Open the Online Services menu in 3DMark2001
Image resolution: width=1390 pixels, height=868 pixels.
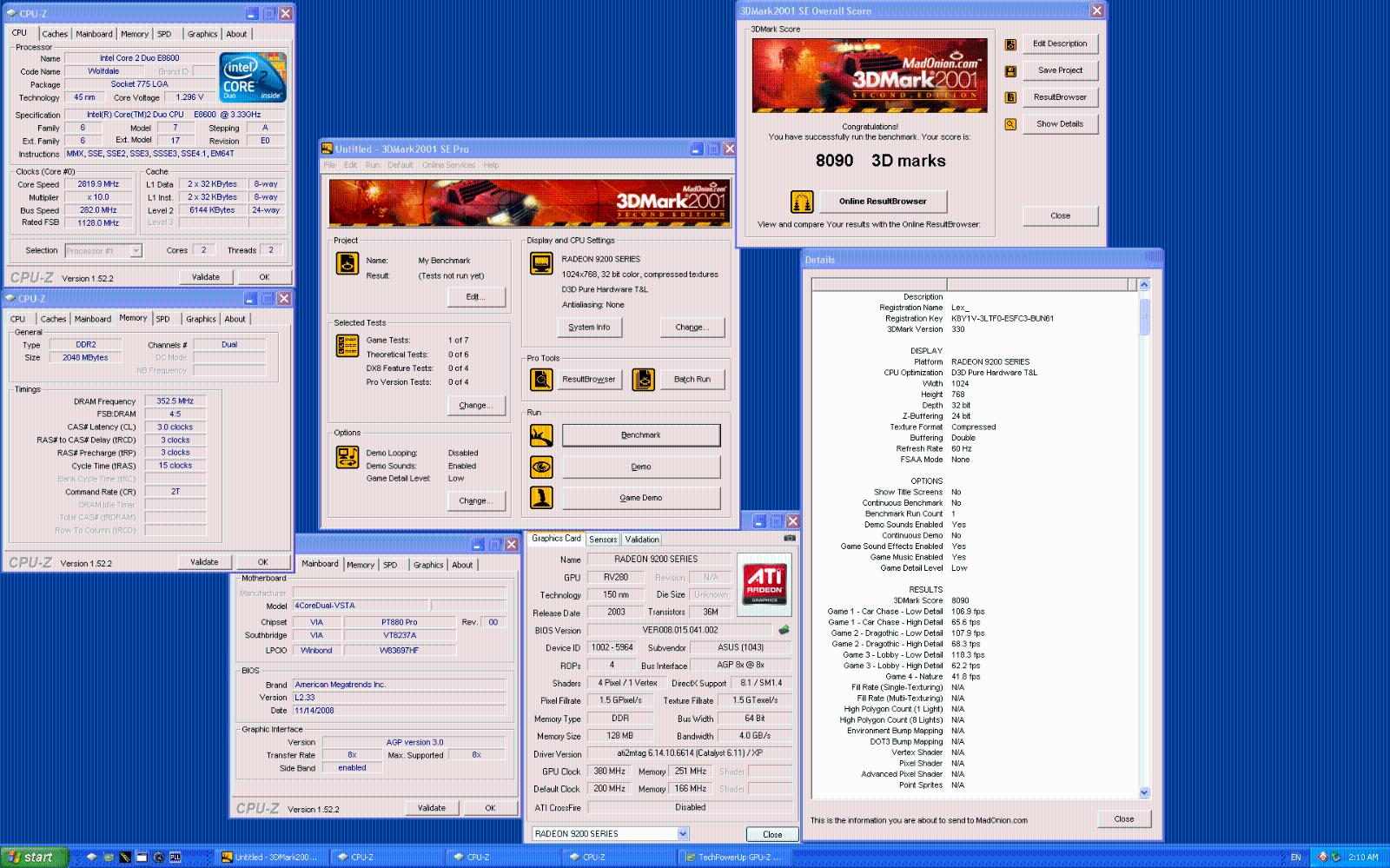[448, 165]
